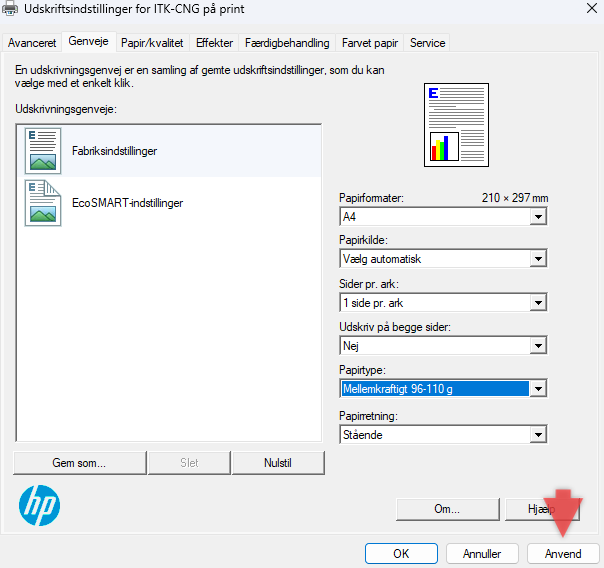604x568 pixels.
Task: Click the Hjælp button
Action: [x=542, y=509]
